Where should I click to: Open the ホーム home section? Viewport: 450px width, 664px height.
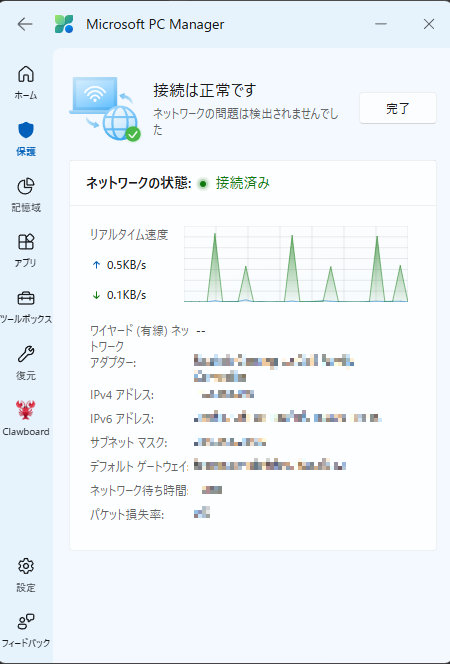tap(26, 83)
